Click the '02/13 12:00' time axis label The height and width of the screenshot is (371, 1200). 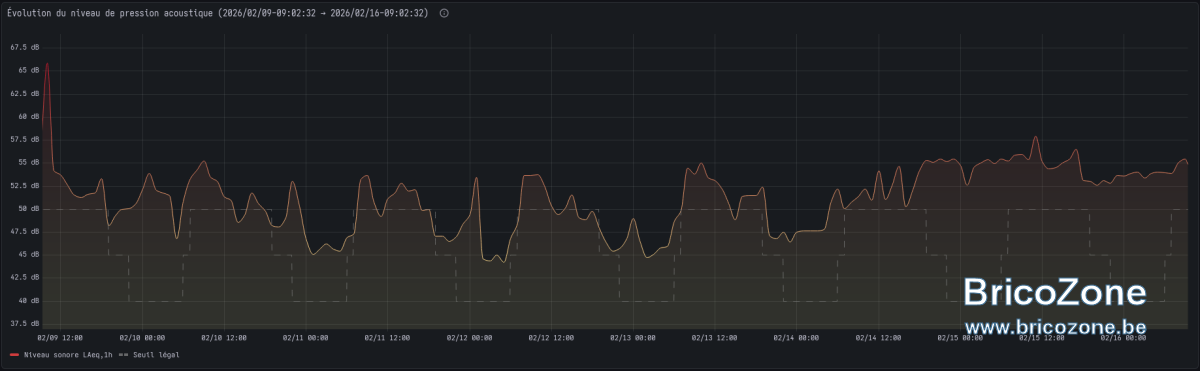click(x=716, y=338)
